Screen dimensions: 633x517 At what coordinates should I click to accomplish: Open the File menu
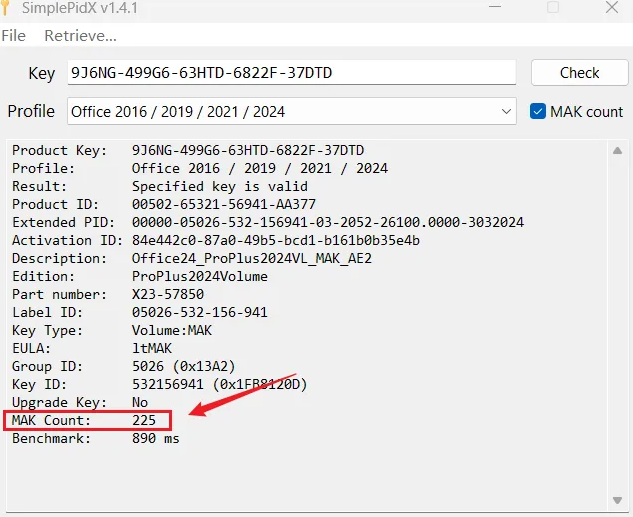13,36
